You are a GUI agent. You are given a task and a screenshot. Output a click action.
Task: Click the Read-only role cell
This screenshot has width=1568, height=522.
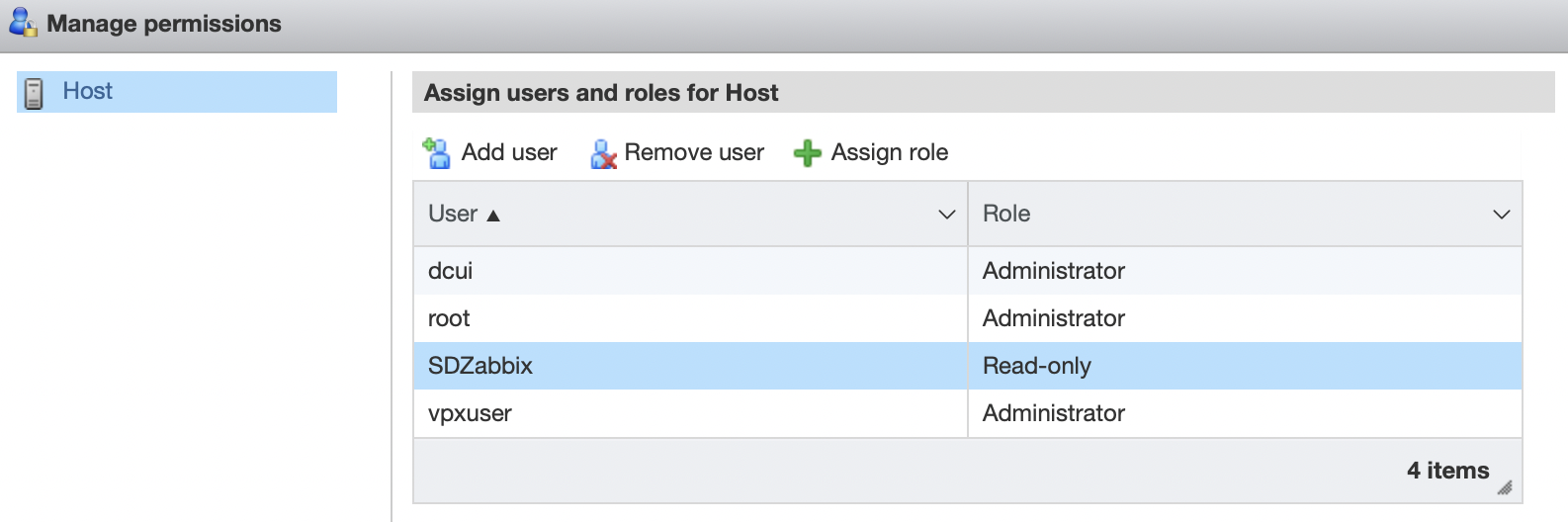click(x=1036, y=366)
